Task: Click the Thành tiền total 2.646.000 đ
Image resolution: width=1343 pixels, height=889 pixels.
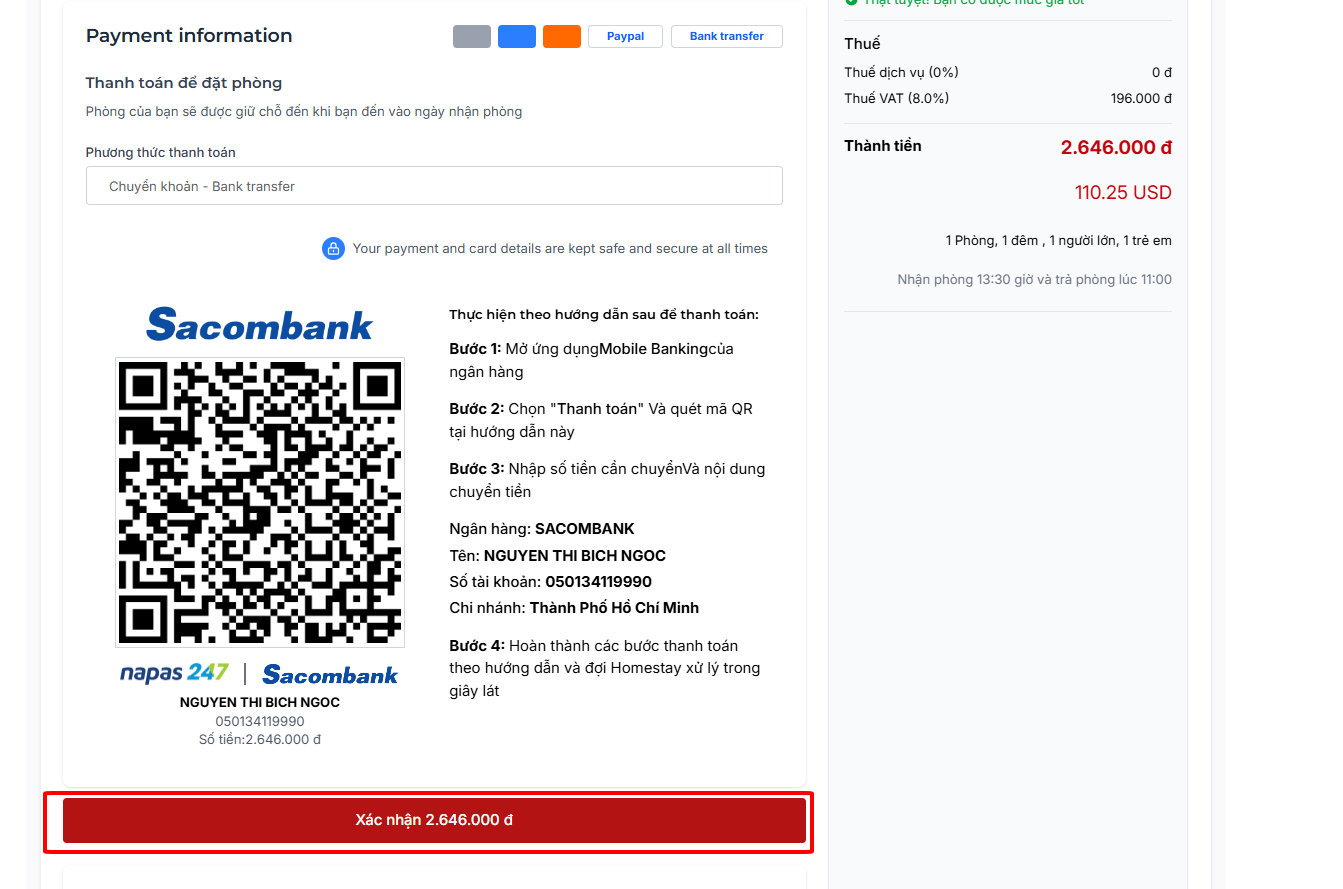Action: pos(1116,148)
